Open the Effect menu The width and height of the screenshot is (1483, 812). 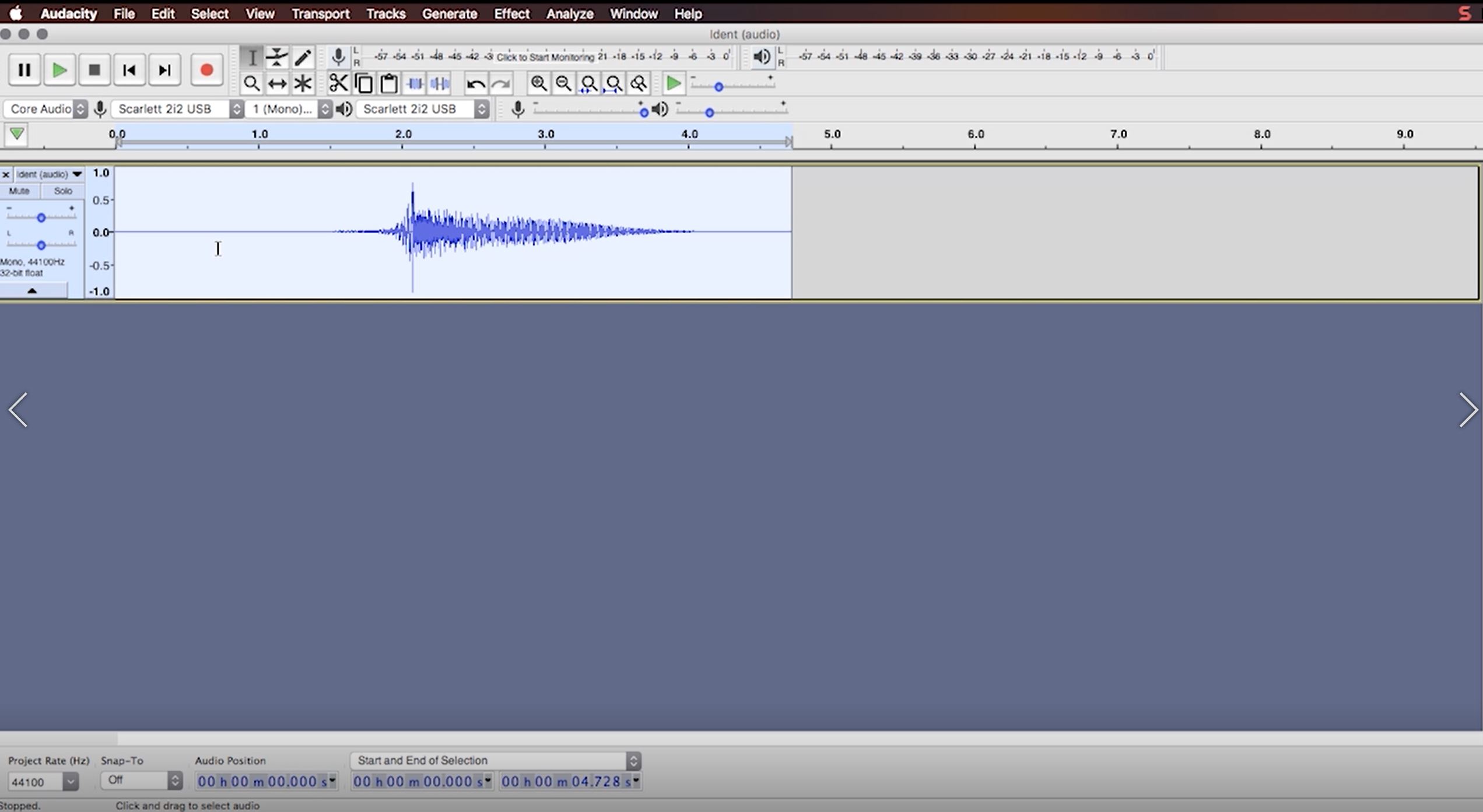pyautogui.click(x=511, y=13)
